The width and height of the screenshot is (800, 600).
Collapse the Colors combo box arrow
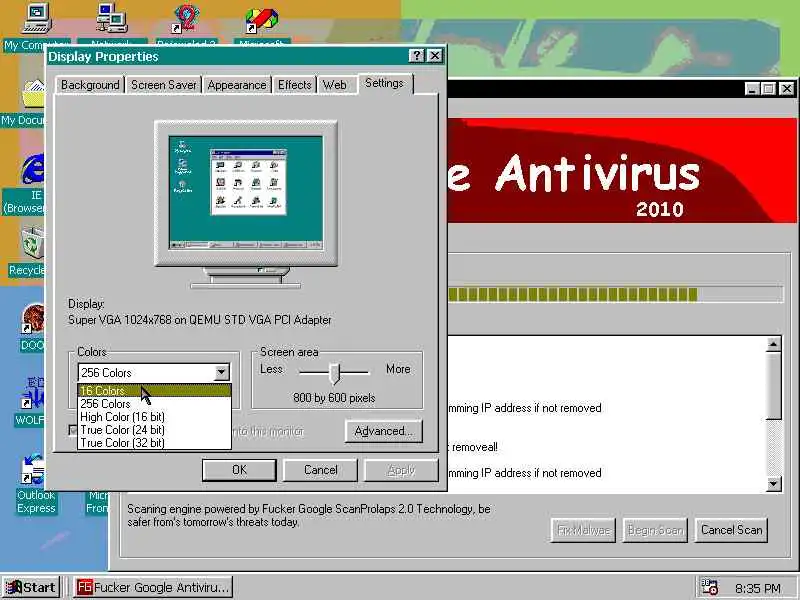(221, 372)
